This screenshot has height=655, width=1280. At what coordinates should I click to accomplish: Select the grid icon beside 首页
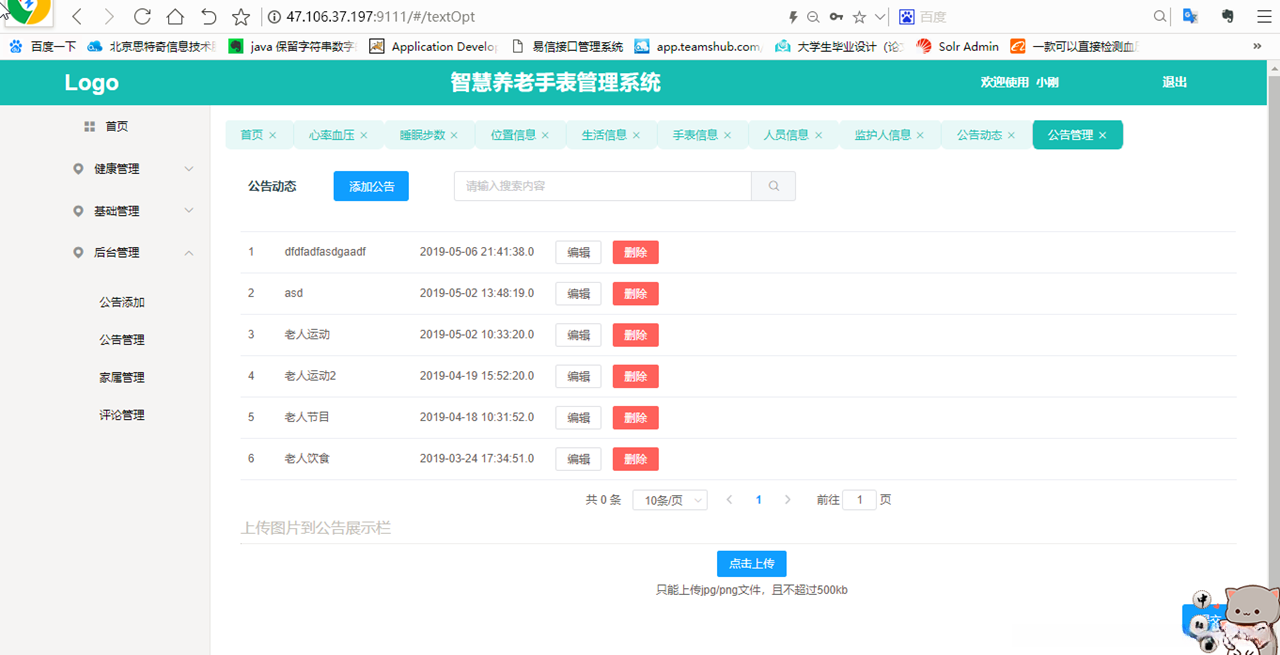click(x=88, y=126)
